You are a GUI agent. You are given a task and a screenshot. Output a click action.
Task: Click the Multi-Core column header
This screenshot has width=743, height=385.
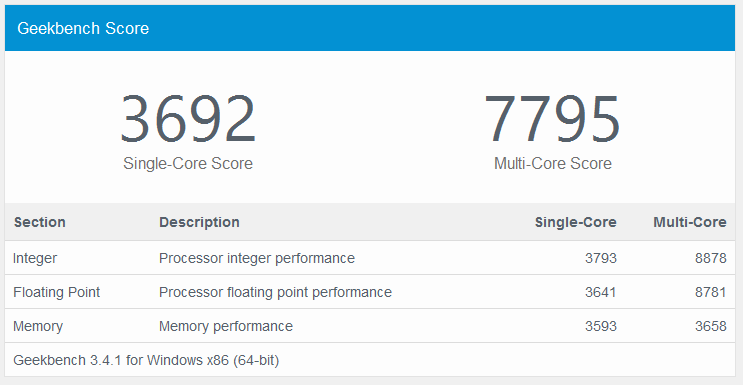tap(690, 222)
